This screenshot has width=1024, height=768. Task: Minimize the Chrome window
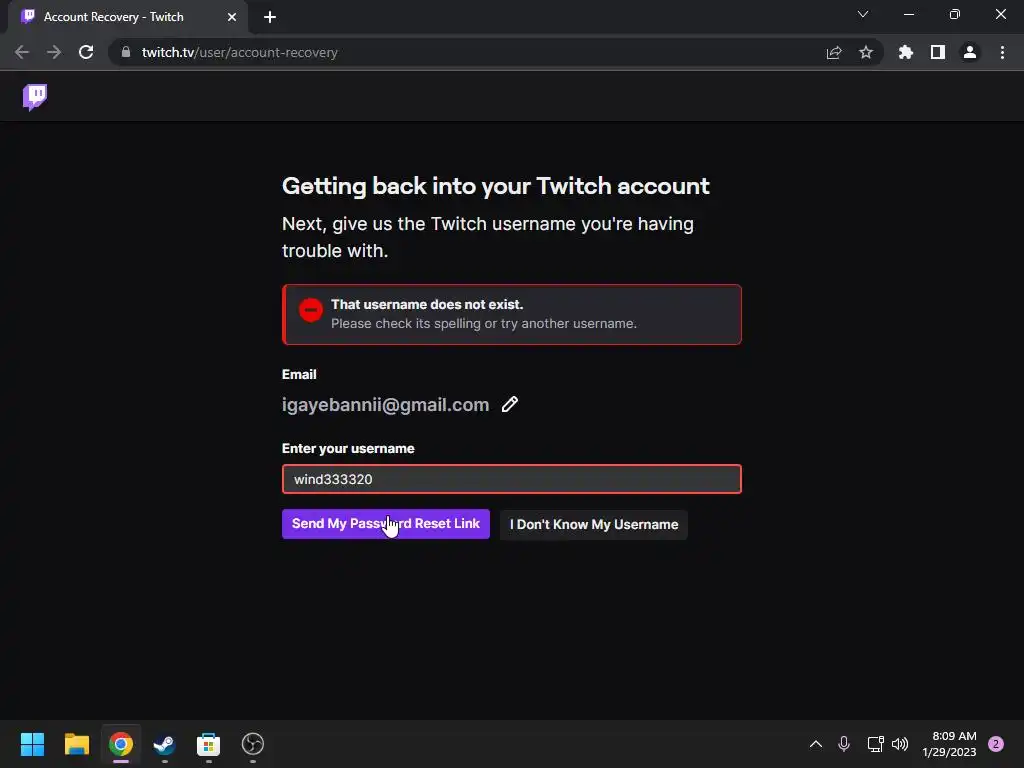pyautogui.click(x=908, y=14)
